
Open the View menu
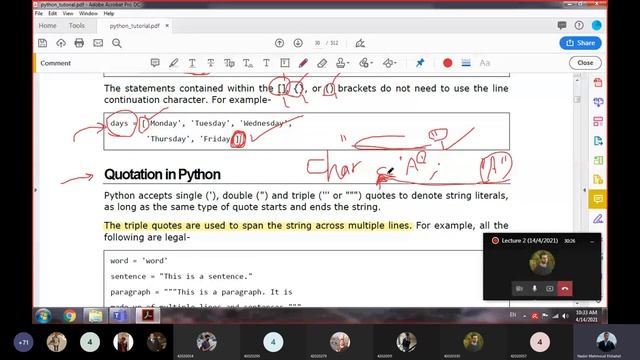(68, 13)
